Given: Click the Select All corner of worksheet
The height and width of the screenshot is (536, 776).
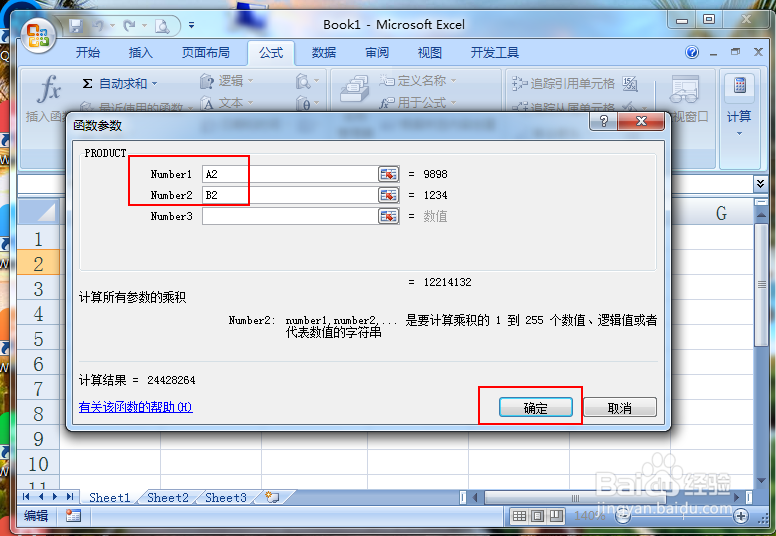Looking at the screenshot, I should [39, 212].
